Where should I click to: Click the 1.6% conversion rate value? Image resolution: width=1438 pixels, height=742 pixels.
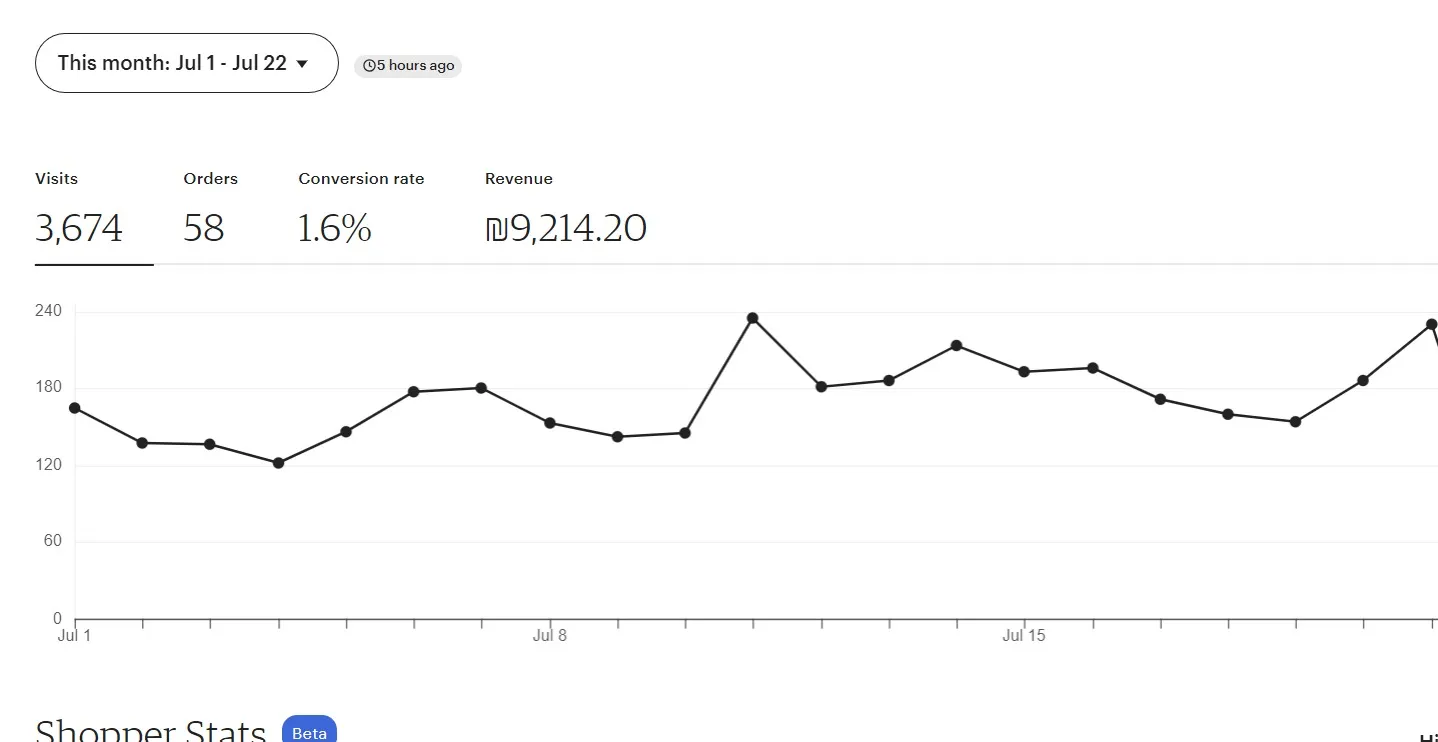pos(335,229)
